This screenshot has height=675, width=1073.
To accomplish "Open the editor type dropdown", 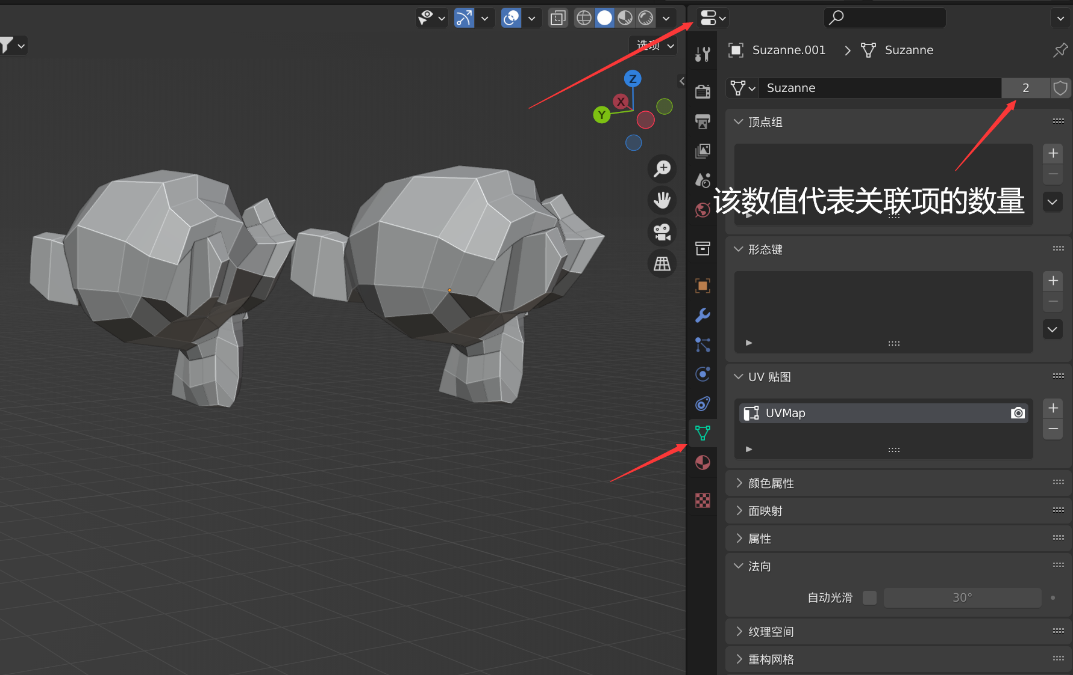I will (712, 18).
